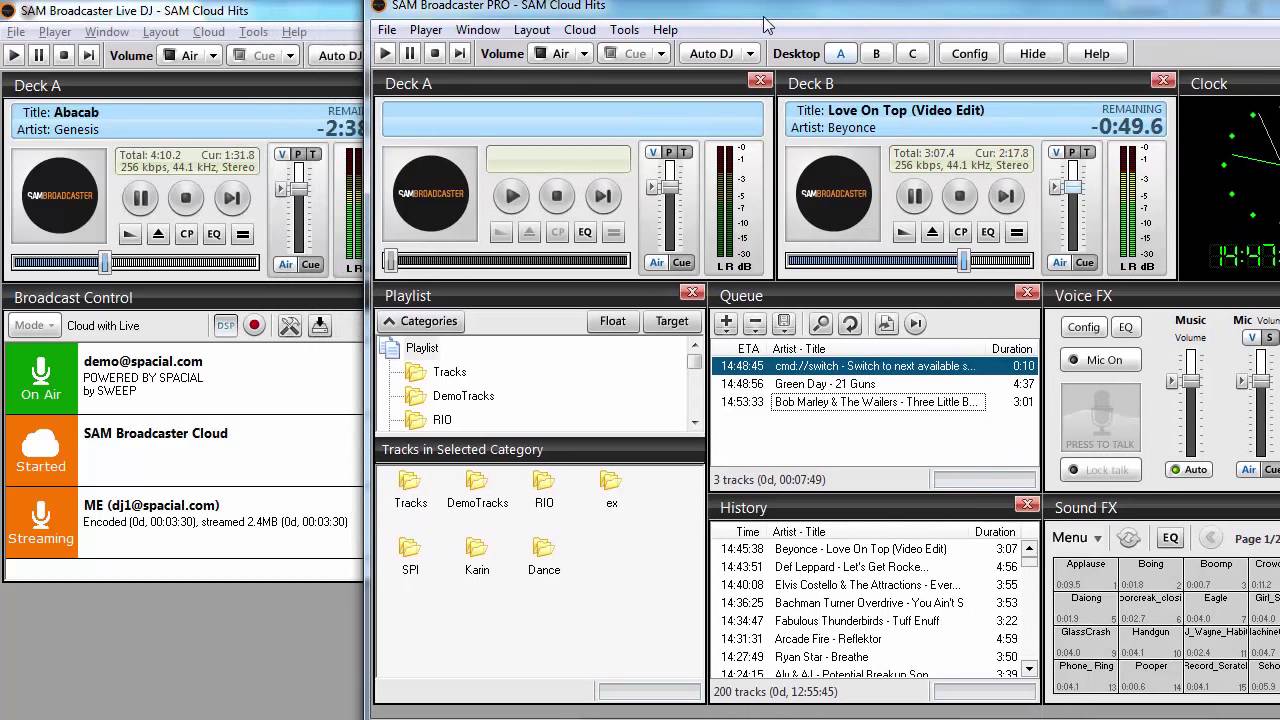Toggle Auto in Voice FX

pos(1188,469)
